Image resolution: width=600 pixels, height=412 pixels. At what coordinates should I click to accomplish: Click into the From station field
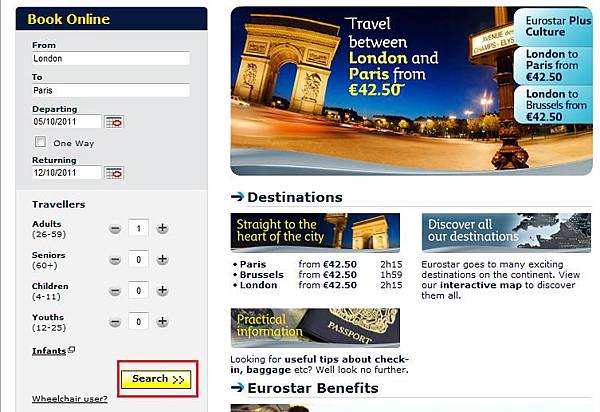click(111, 59)
